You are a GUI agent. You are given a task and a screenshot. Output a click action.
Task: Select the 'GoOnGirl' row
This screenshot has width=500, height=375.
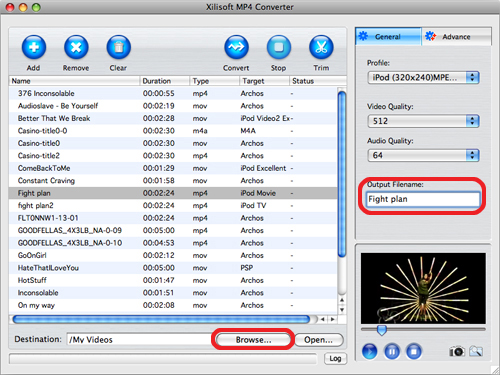click(173, 255)
